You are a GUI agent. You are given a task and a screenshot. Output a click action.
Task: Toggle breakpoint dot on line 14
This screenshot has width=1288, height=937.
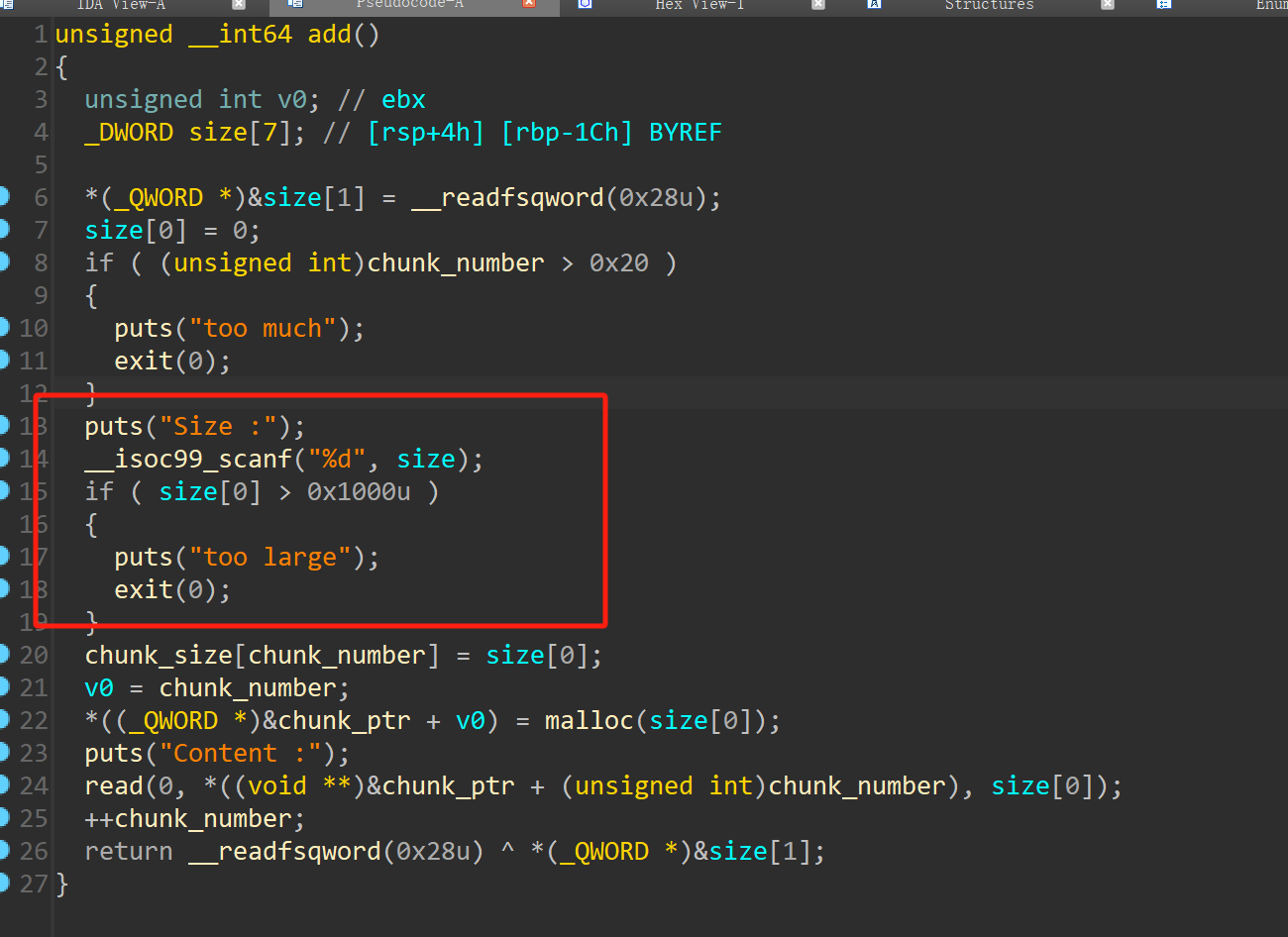tap(4, 459)
